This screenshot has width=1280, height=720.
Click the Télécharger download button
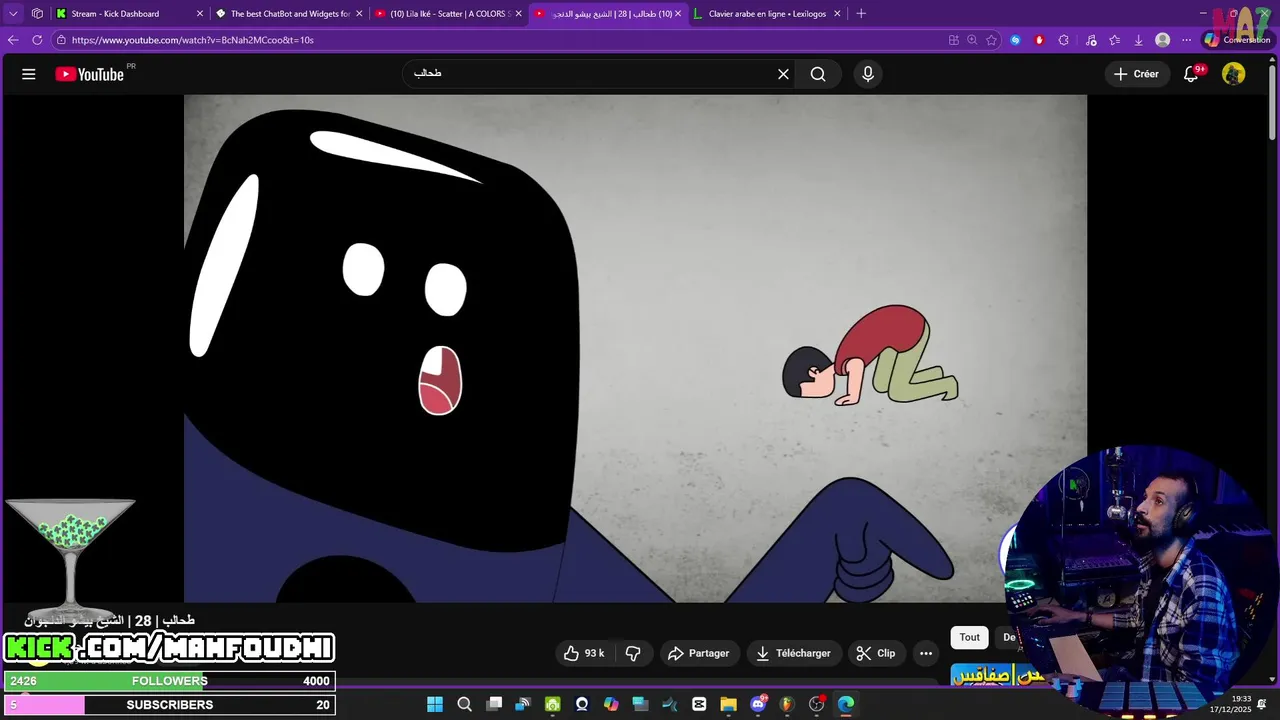click(x=793, y=653)
